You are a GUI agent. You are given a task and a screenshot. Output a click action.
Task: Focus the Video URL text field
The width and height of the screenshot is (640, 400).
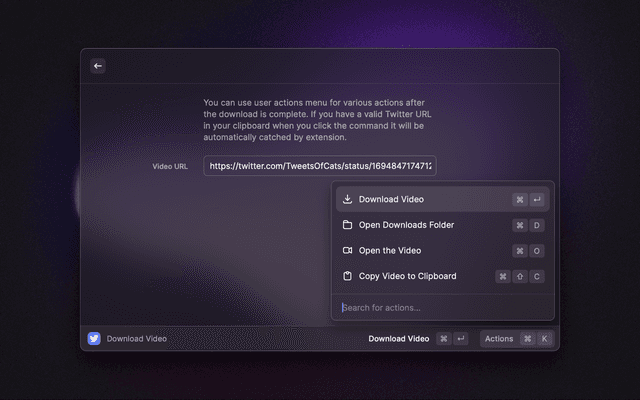(x=320, y=166)
